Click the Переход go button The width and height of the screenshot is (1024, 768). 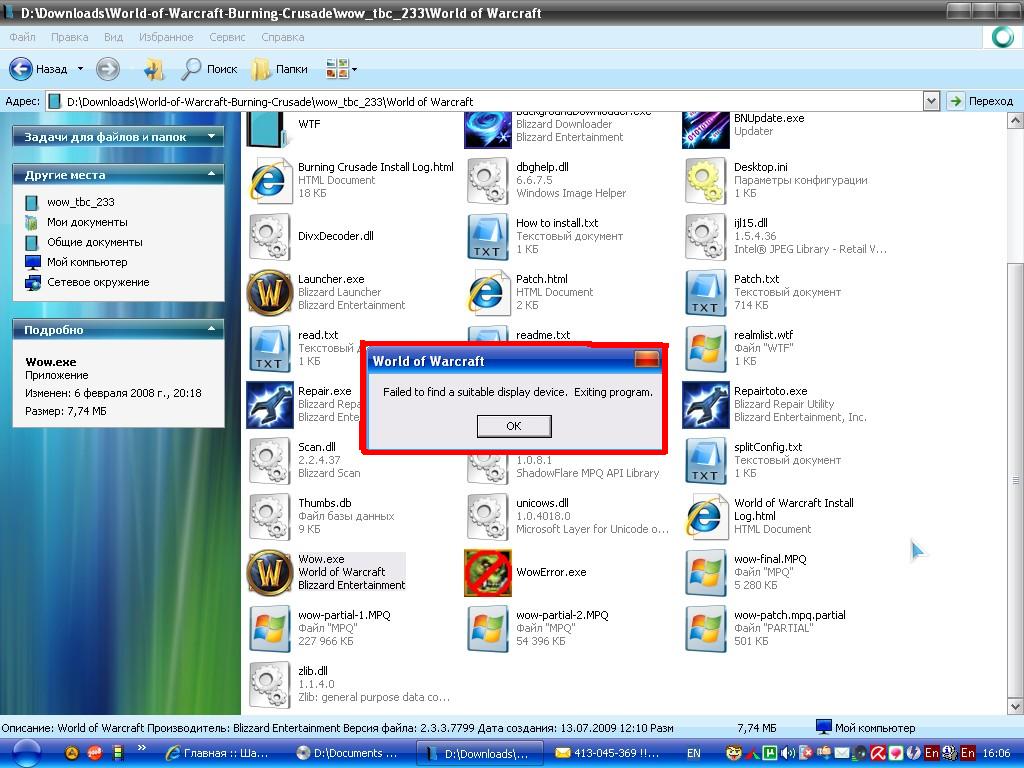coord(981,101)
